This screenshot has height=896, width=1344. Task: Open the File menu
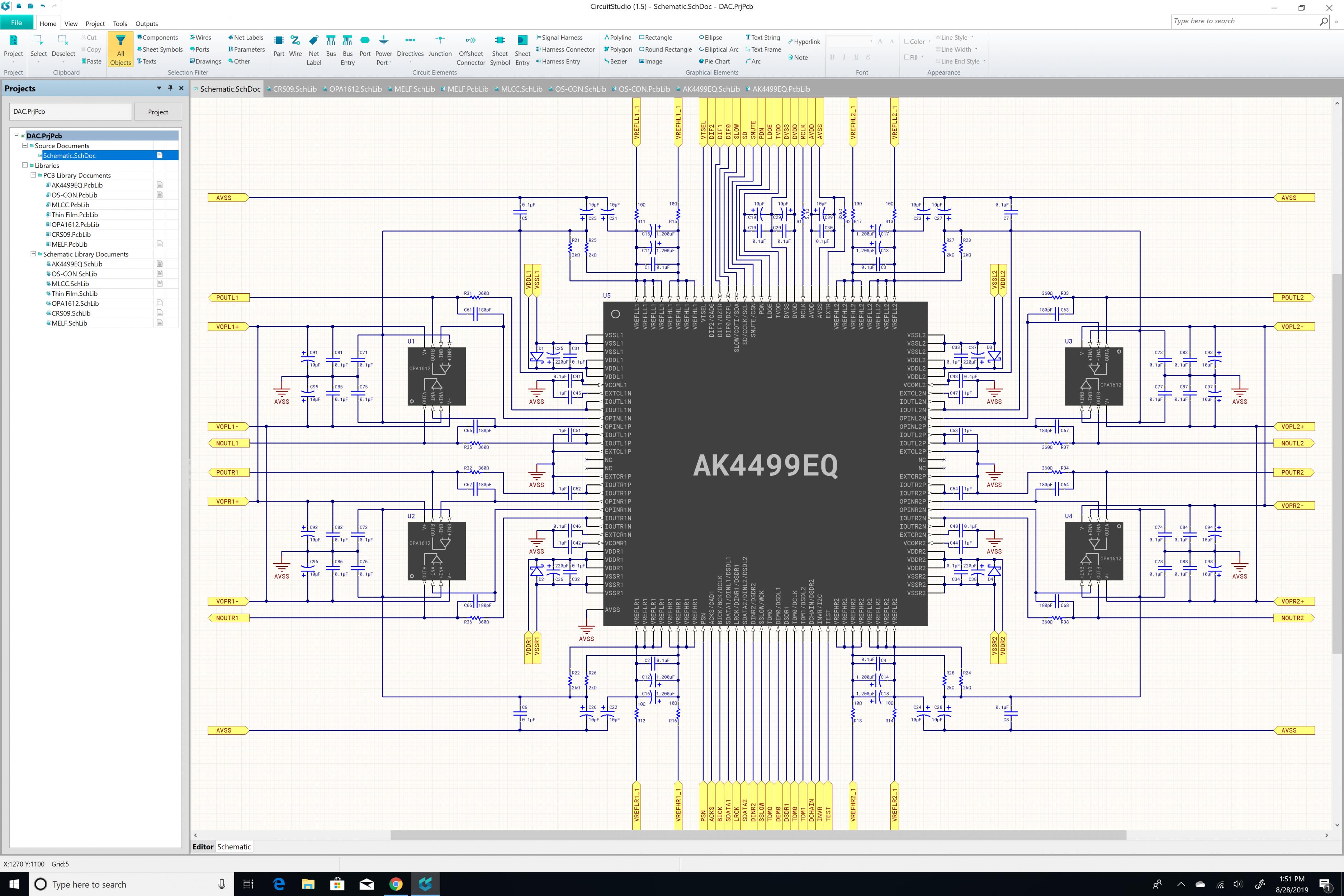pos(16,23)
